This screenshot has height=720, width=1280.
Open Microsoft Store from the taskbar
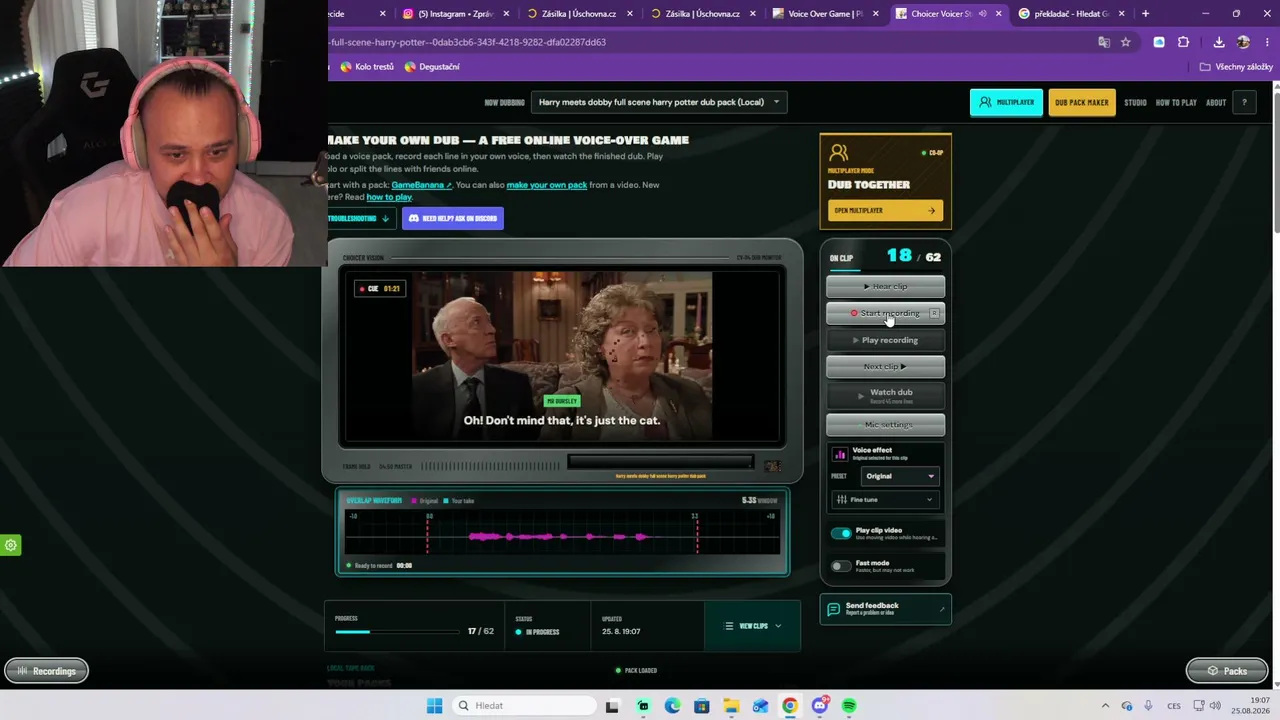point(701,706)
